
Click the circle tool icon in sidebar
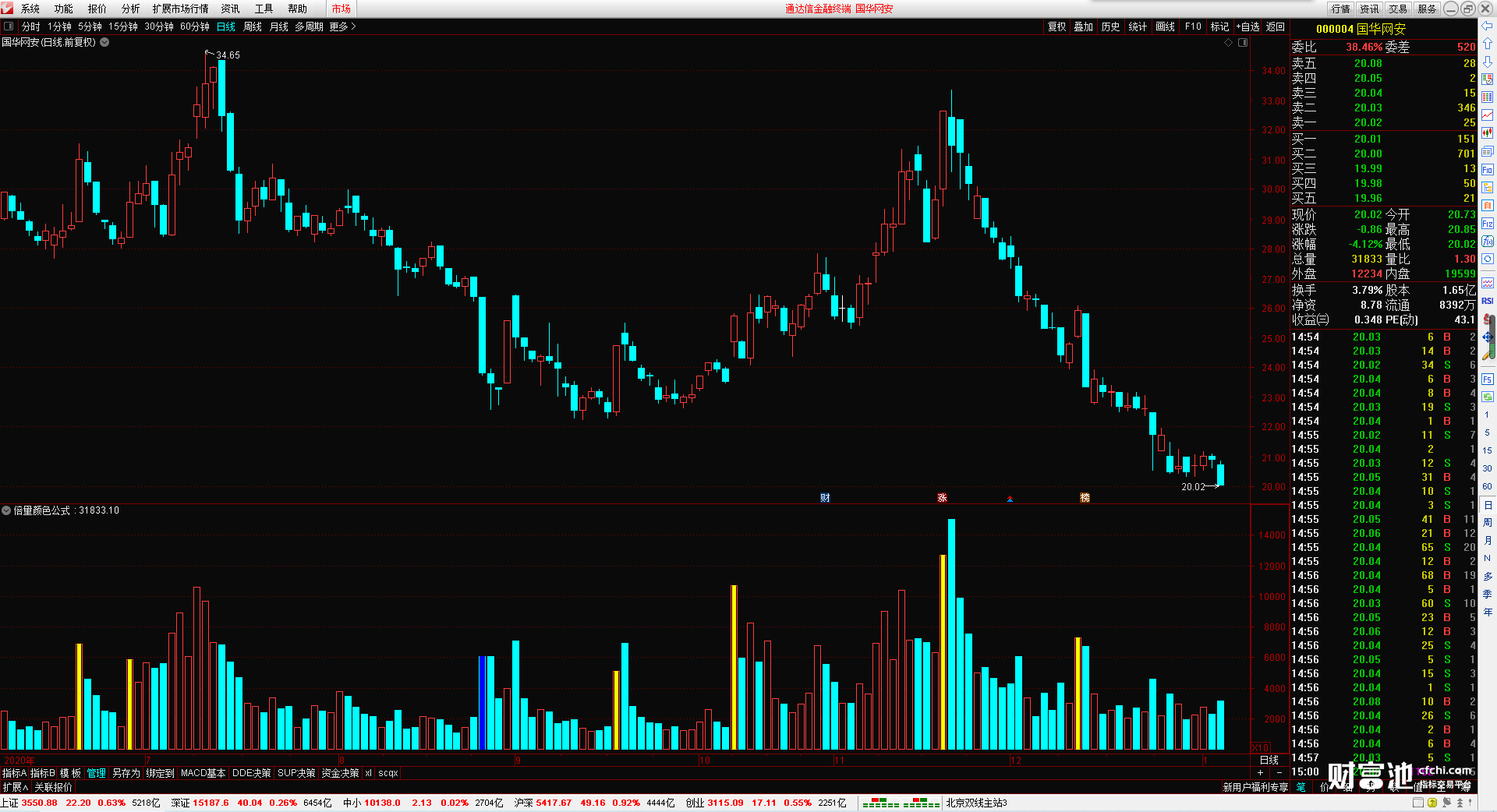point(1487,259)
